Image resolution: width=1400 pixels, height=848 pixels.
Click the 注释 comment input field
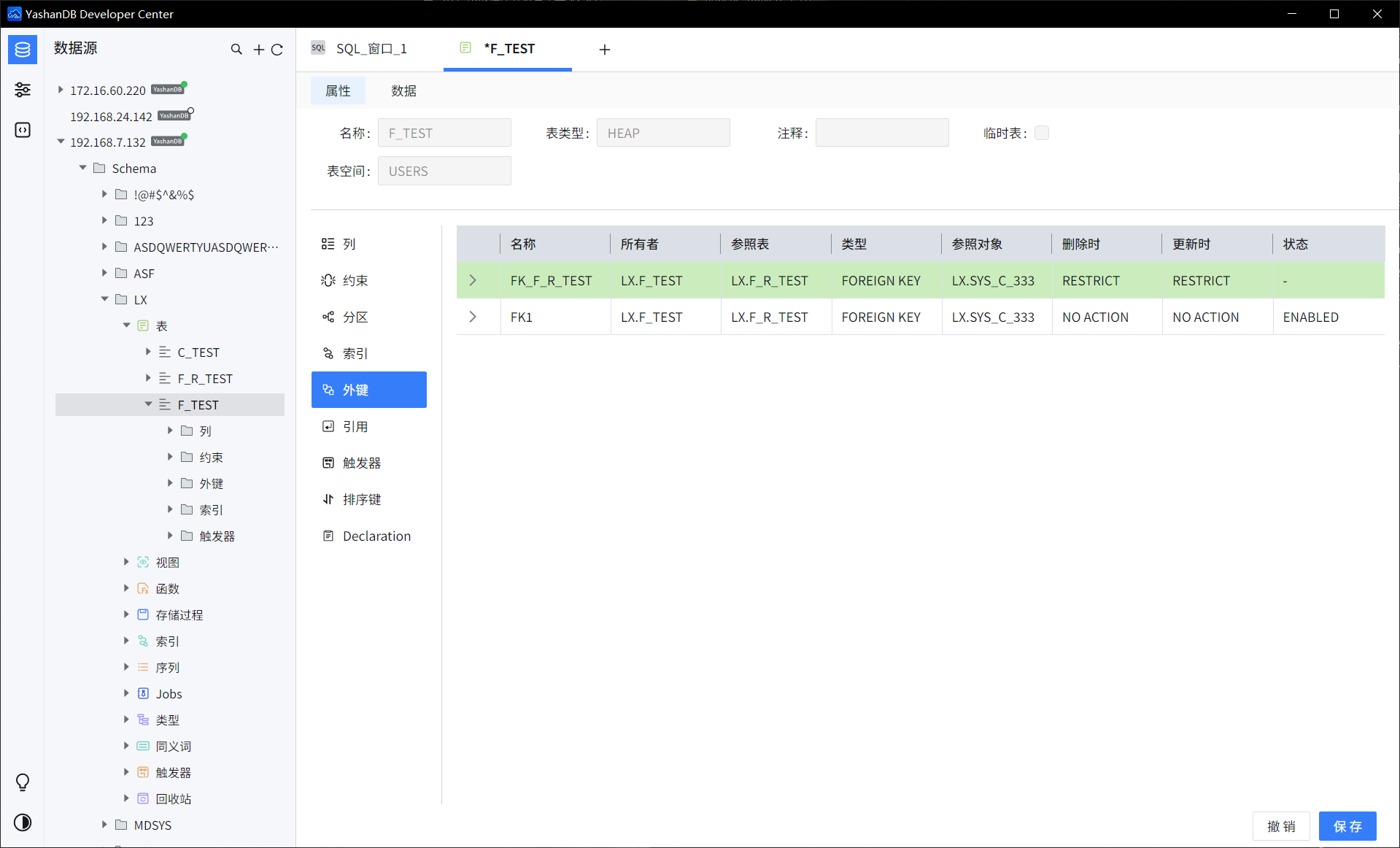click(x=881, y=133)
